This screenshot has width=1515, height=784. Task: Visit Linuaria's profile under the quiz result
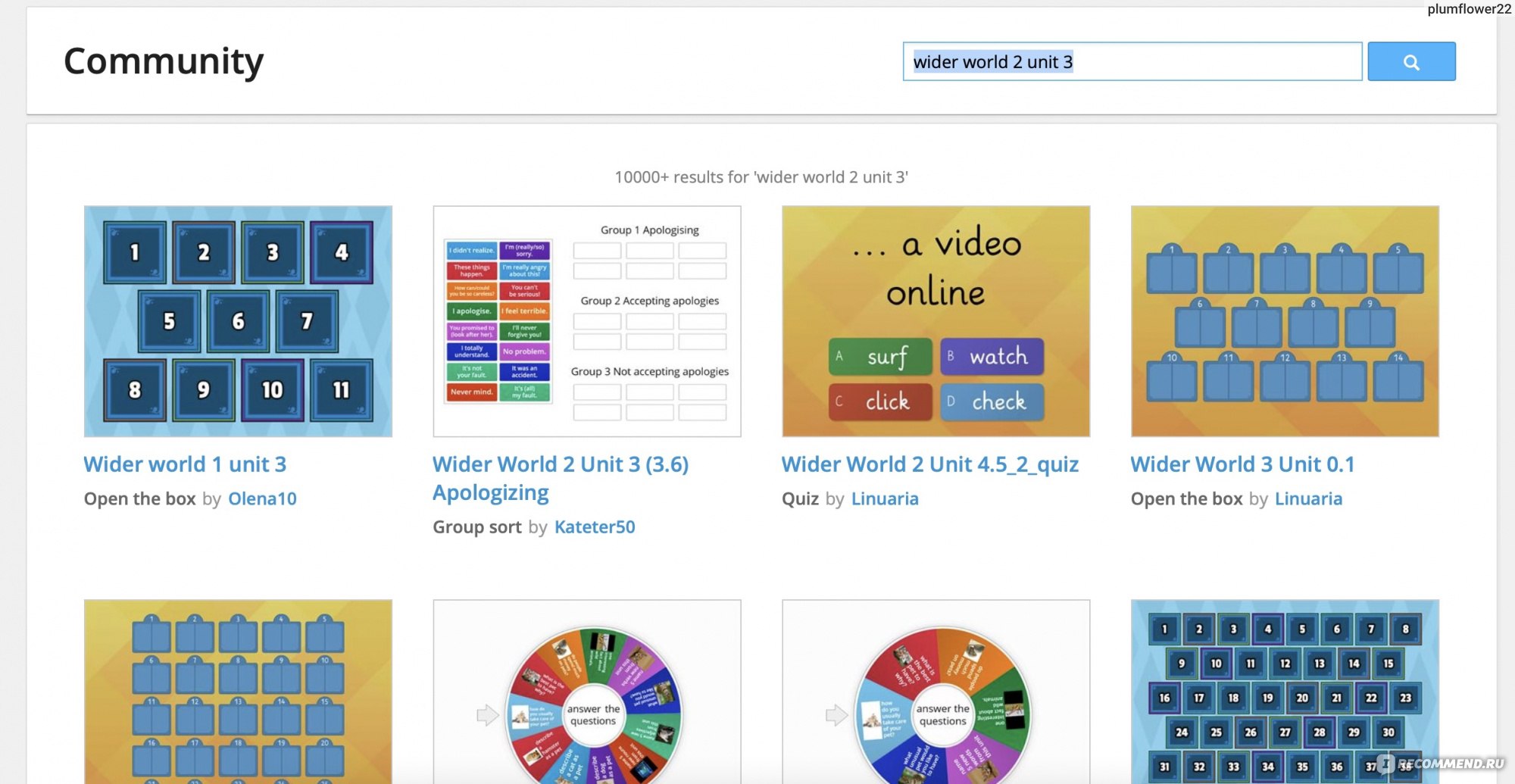(x=885, y=498)
